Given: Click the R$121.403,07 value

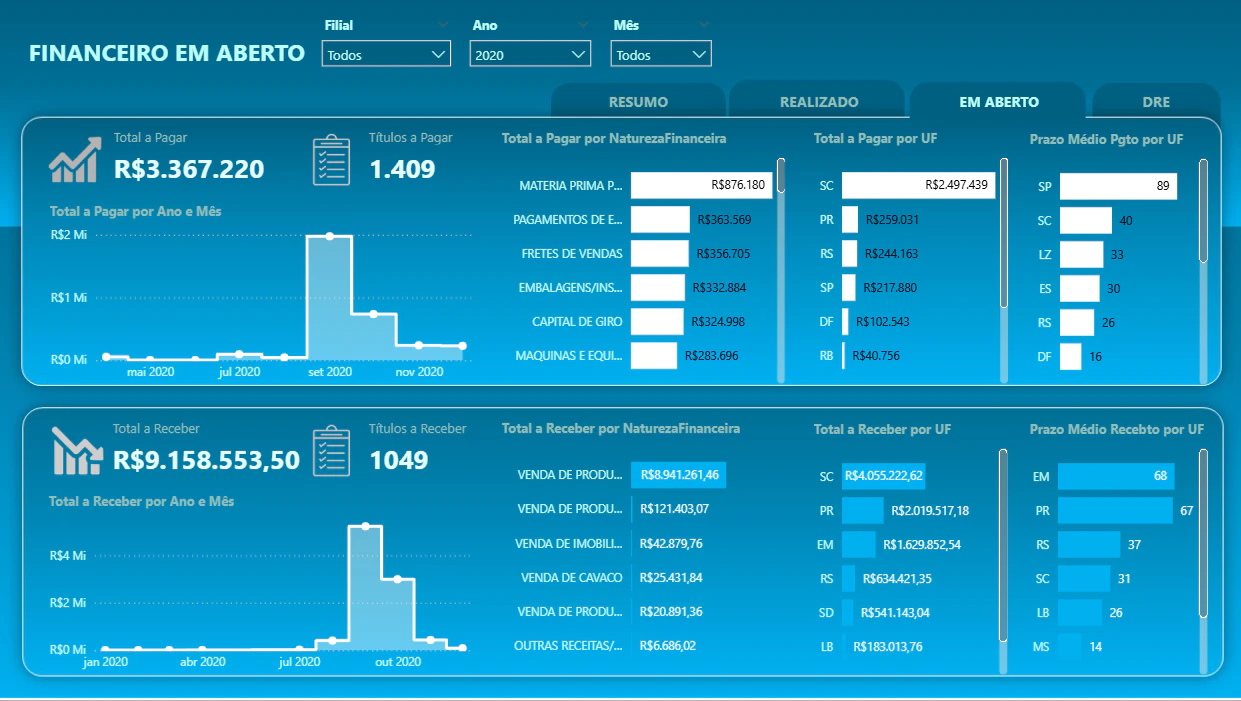Looking at the screenshot, I should (x=674, y=509).
